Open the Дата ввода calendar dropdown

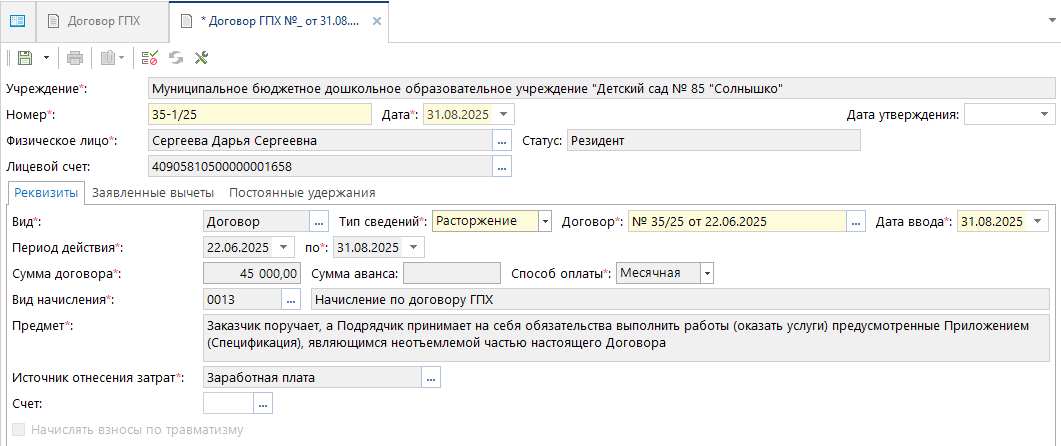pos(1037,221)
